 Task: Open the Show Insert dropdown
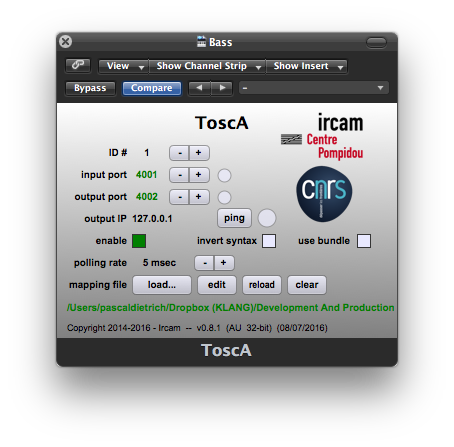tap(306, 66)
